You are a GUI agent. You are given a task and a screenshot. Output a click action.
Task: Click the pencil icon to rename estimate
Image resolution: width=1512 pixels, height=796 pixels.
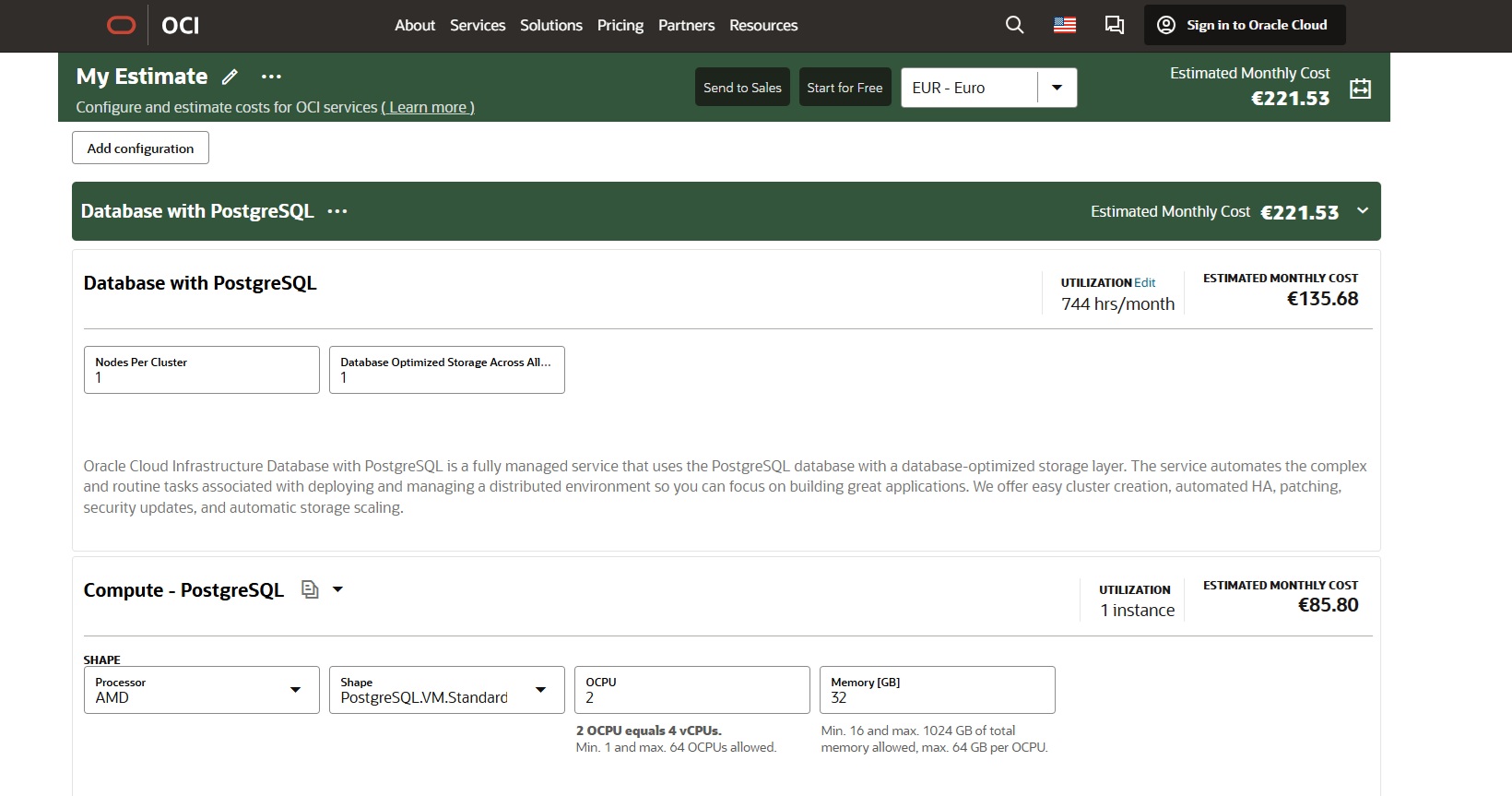[x=230, y=77]
